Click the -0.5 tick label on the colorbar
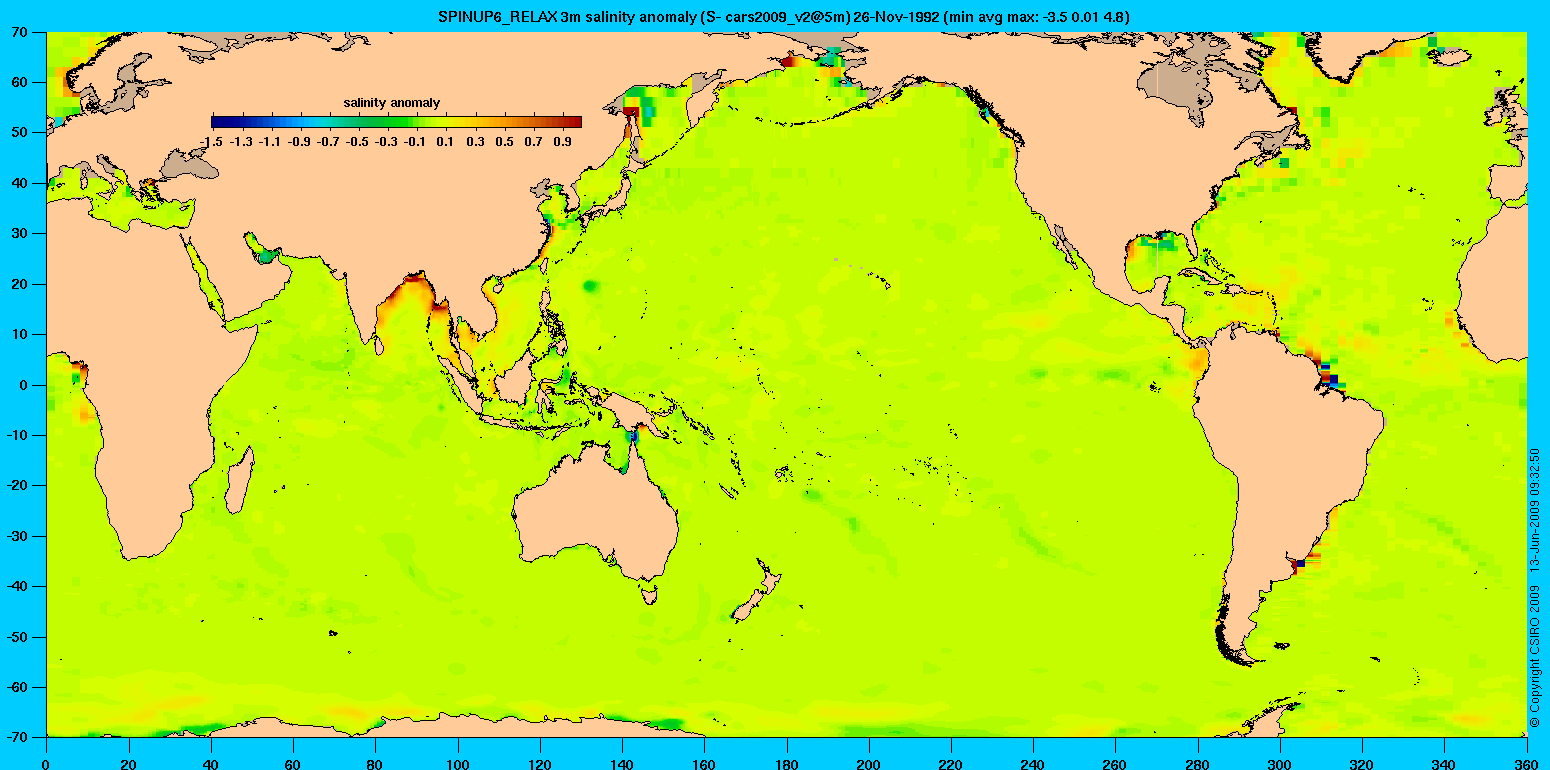The height and width of the screenshot is (770, 1550). [357, 143]
